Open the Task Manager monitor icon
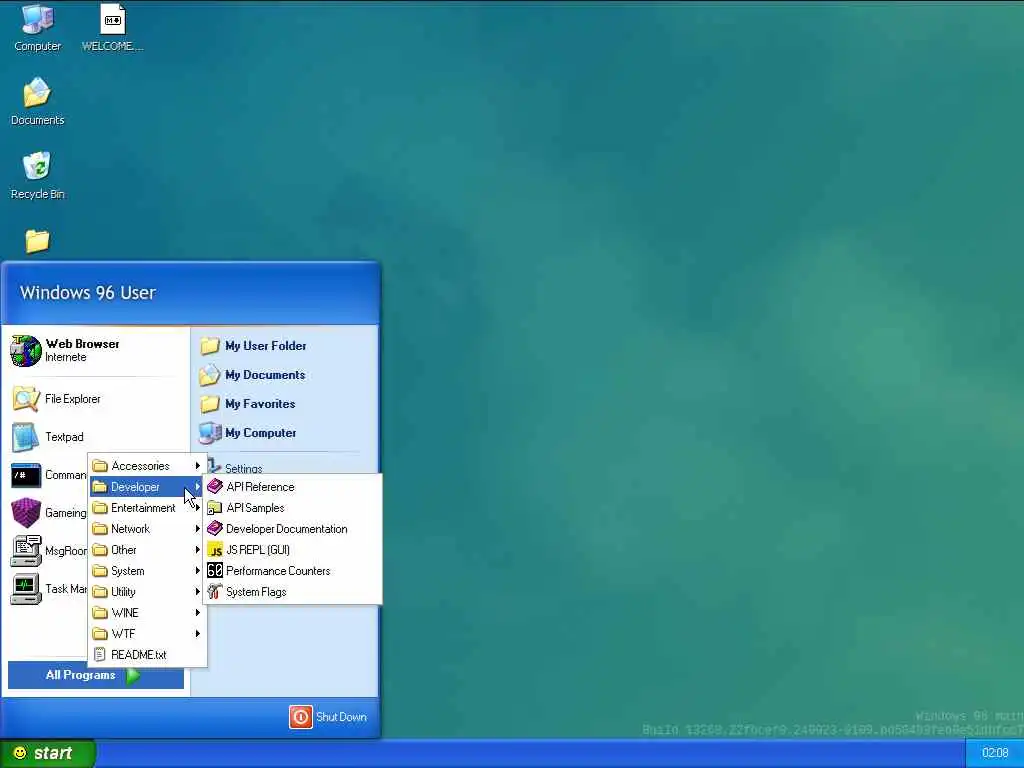Viewport: 1024px width, 768px height. tap(25, 588)
